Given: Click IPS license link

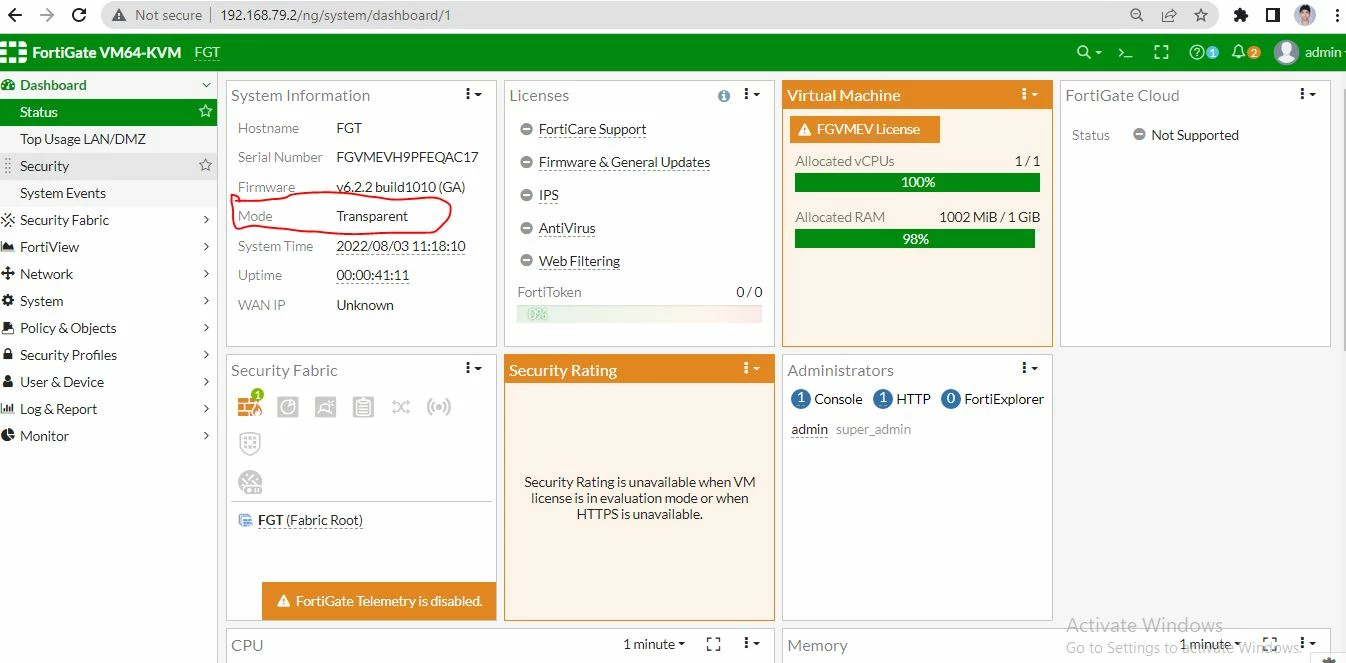Looking at the screenshot, I should tap(548, 195).
